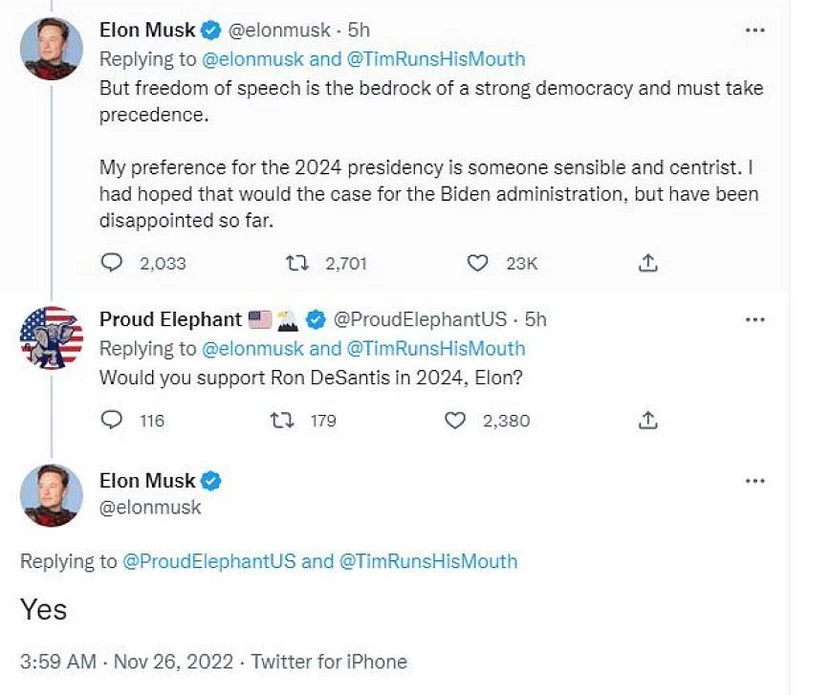
Task: Open @TimRunsHisMouth mention in the top tweet
Action: point(435,59)
